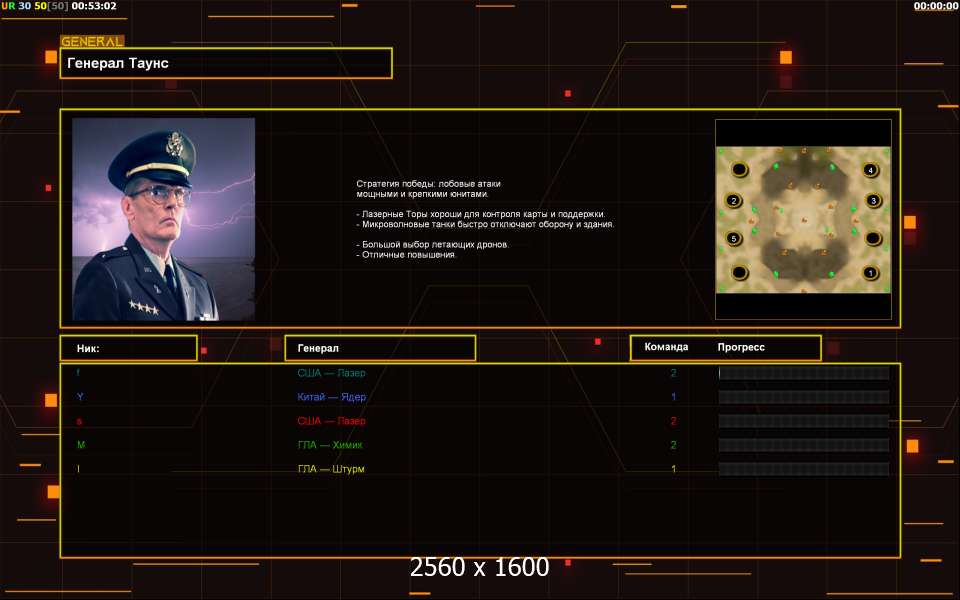The height and width of the screenshot is (600, 960).
Task: Click the yellow nickname 'I'
Action: 78,469
